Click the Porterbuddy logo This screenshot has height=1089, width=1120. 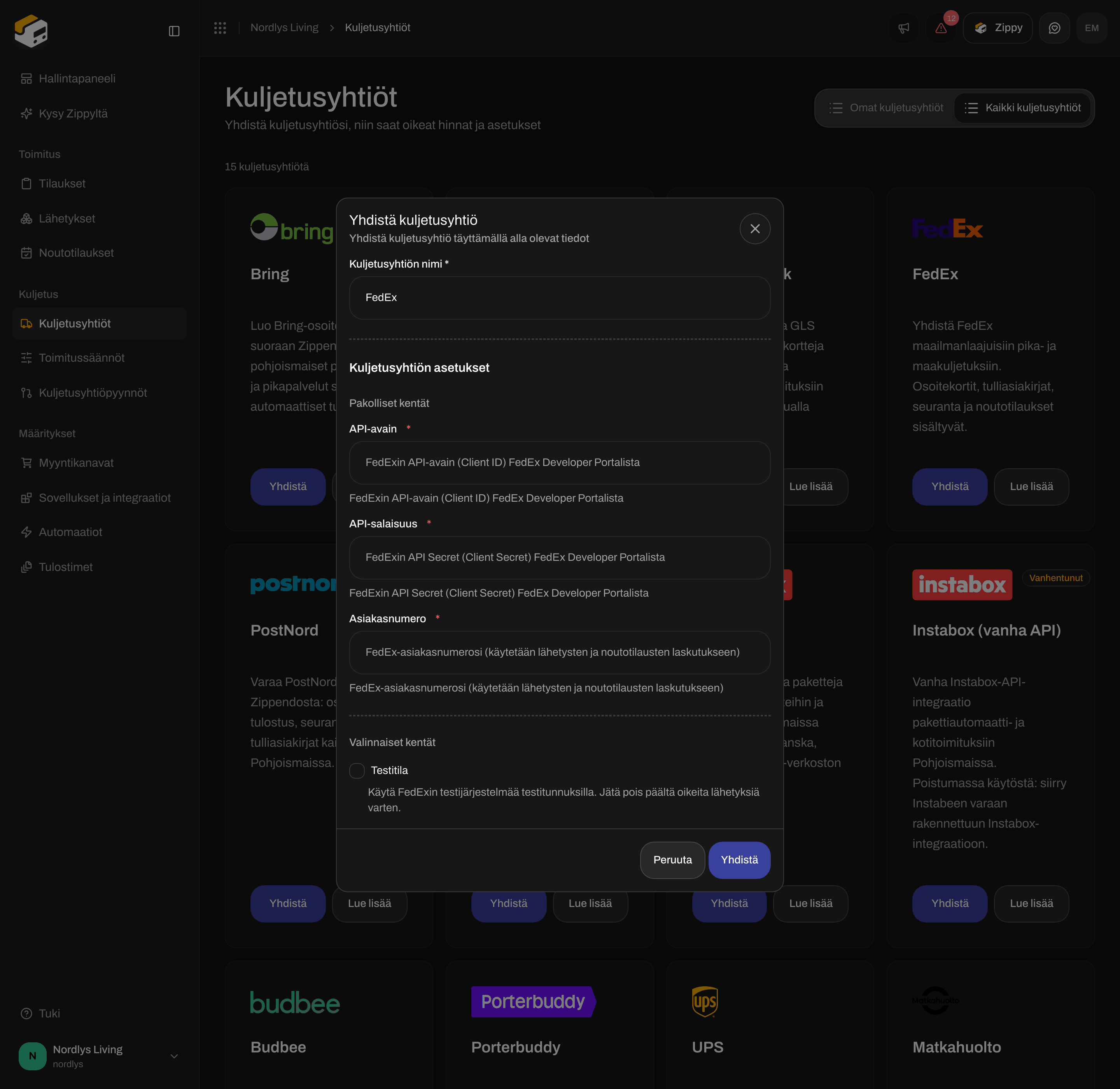point(534,1002)
